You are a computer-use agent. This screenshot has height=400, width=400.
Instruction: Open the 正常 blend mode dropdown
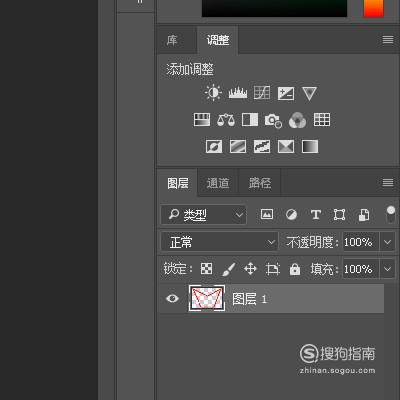click(219, 242)
